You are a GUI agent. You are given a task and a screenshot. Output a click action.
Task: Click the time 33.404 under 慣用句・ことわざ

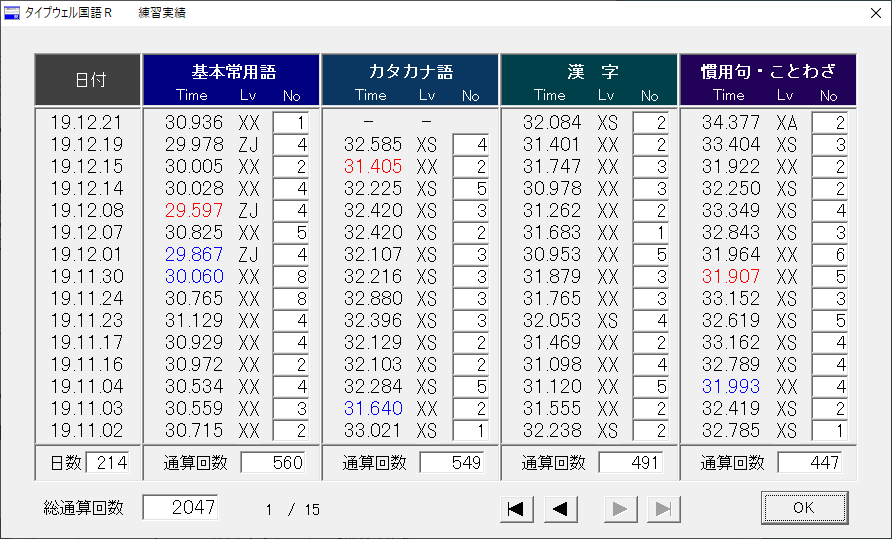point(731,145)
